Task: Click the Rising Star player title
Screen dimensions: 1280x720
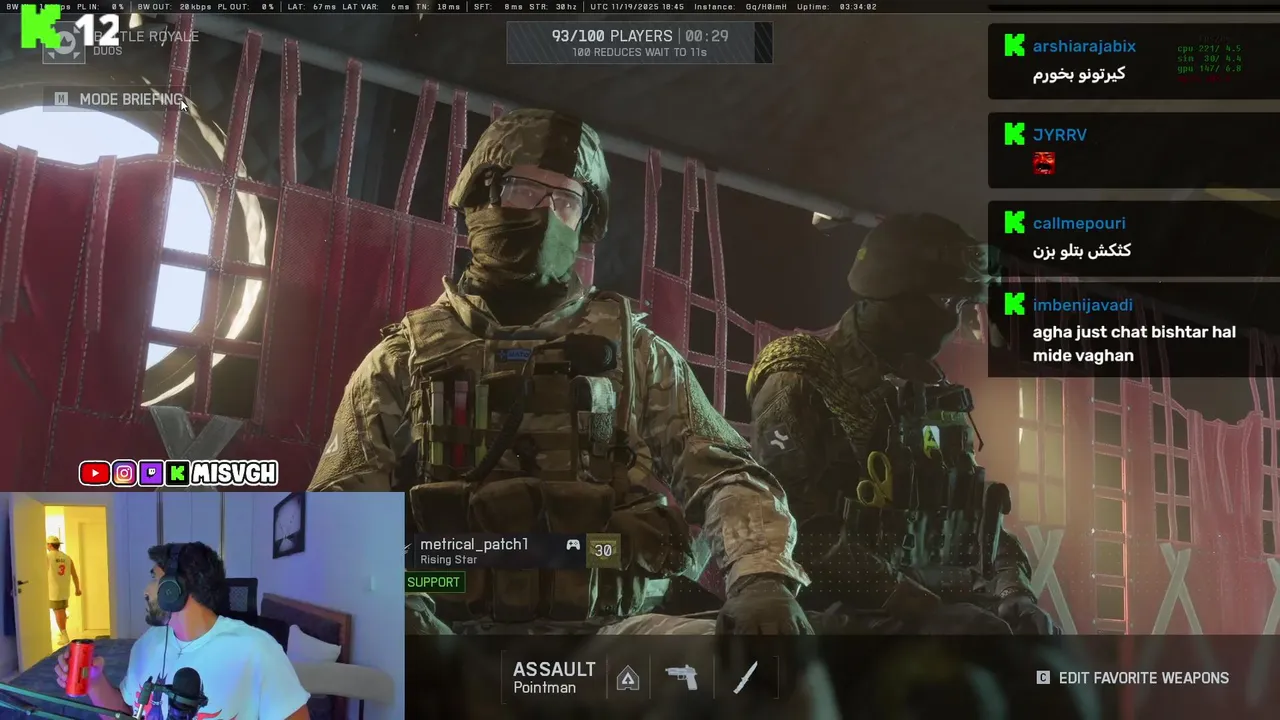Action: pyautogui.click(x=448, y=560)
